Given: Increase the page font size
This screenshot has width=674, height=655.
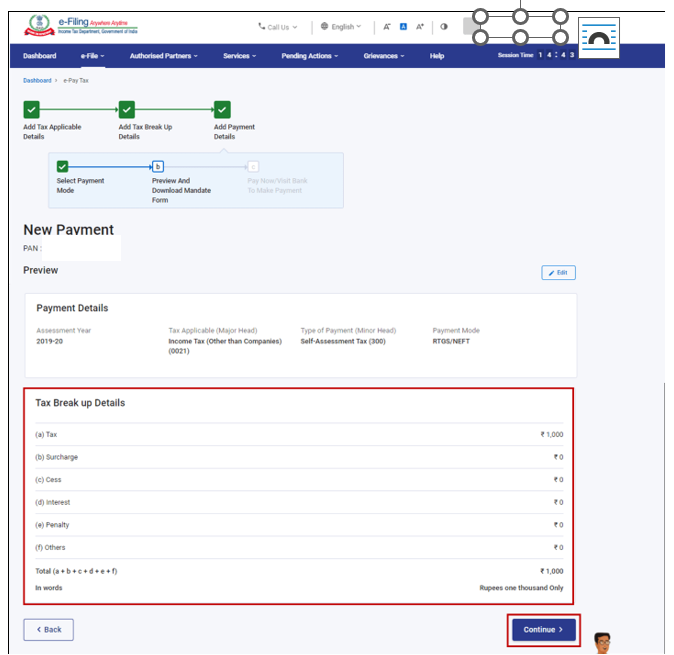Looking at the screenshot, I should coord(420,27).
